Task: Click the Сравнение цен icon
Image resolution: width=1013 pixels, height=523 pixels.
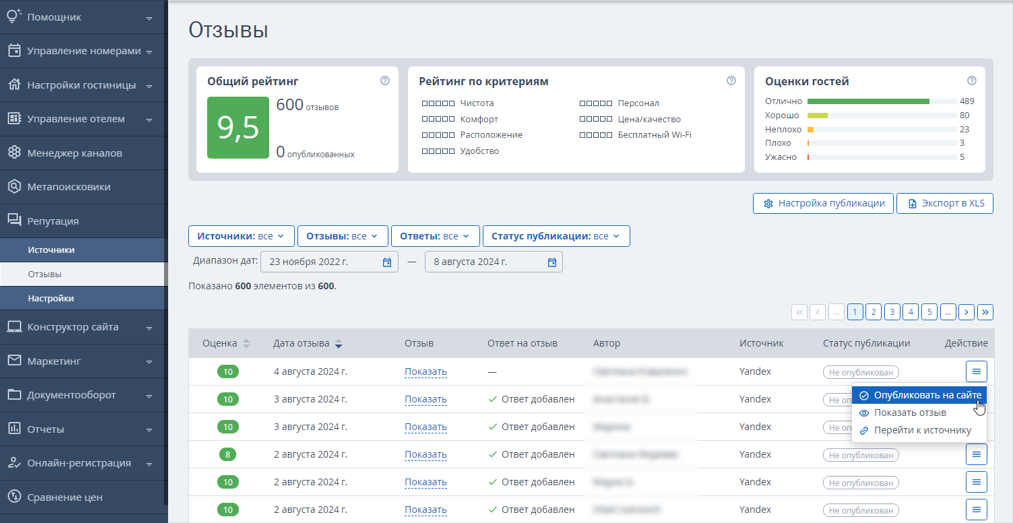Action: click(x=14, y=497)
